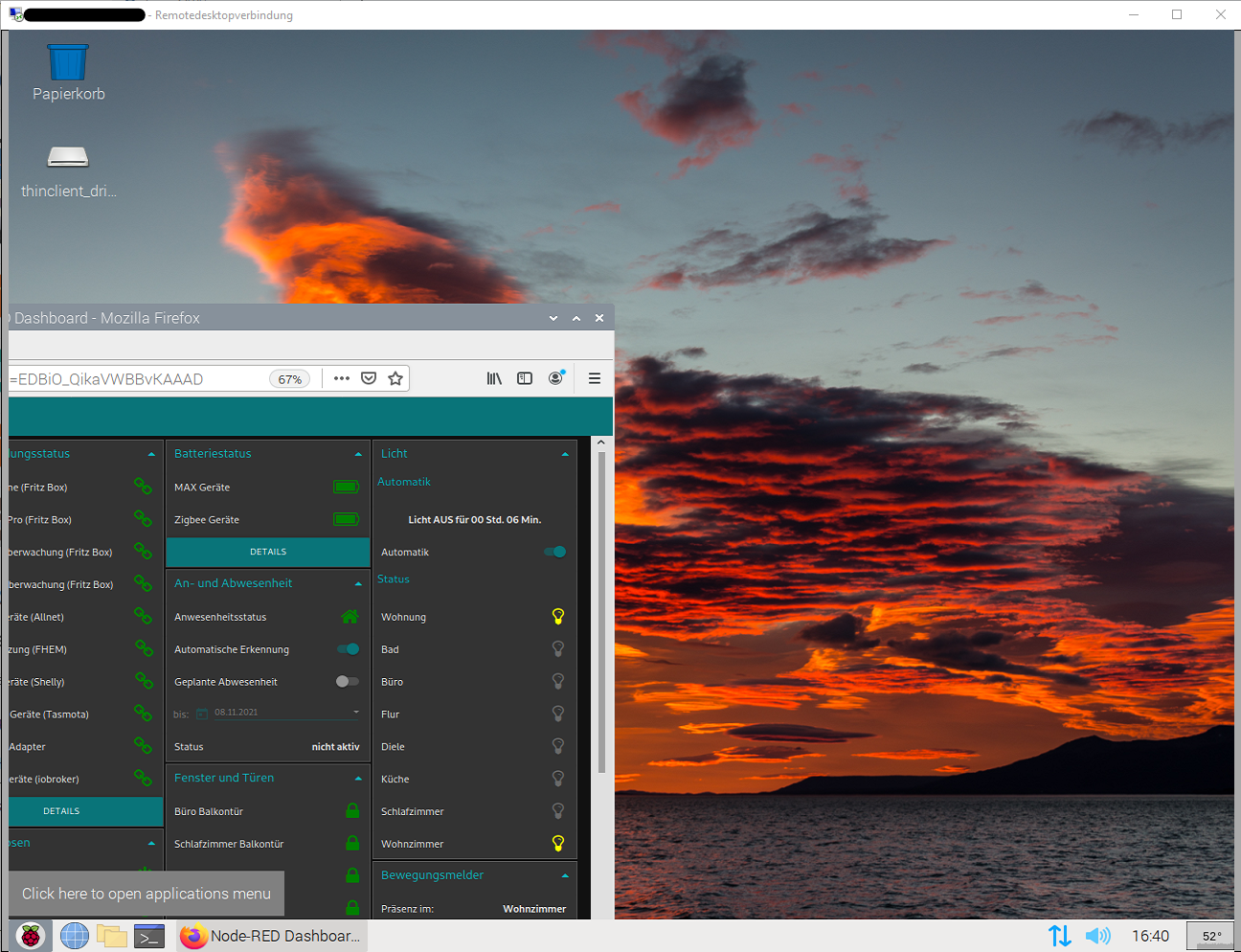Screen dimensions: 1241x952
Task: Click the 67% zoom level indicator
Action: (290, 379)
